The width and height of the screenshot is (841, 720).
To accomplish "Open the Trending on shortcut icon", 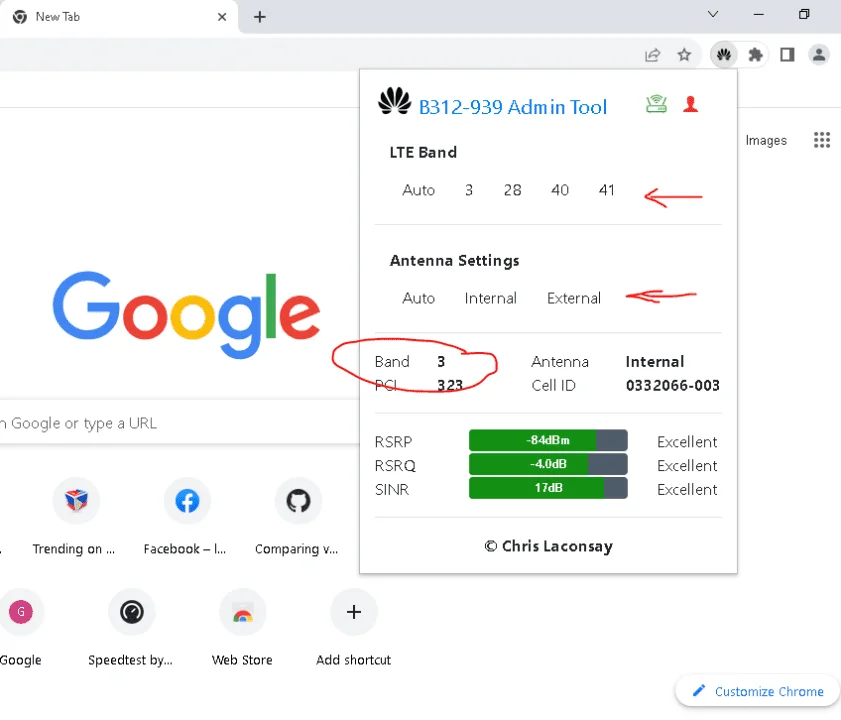I will [x=76, y=501].
